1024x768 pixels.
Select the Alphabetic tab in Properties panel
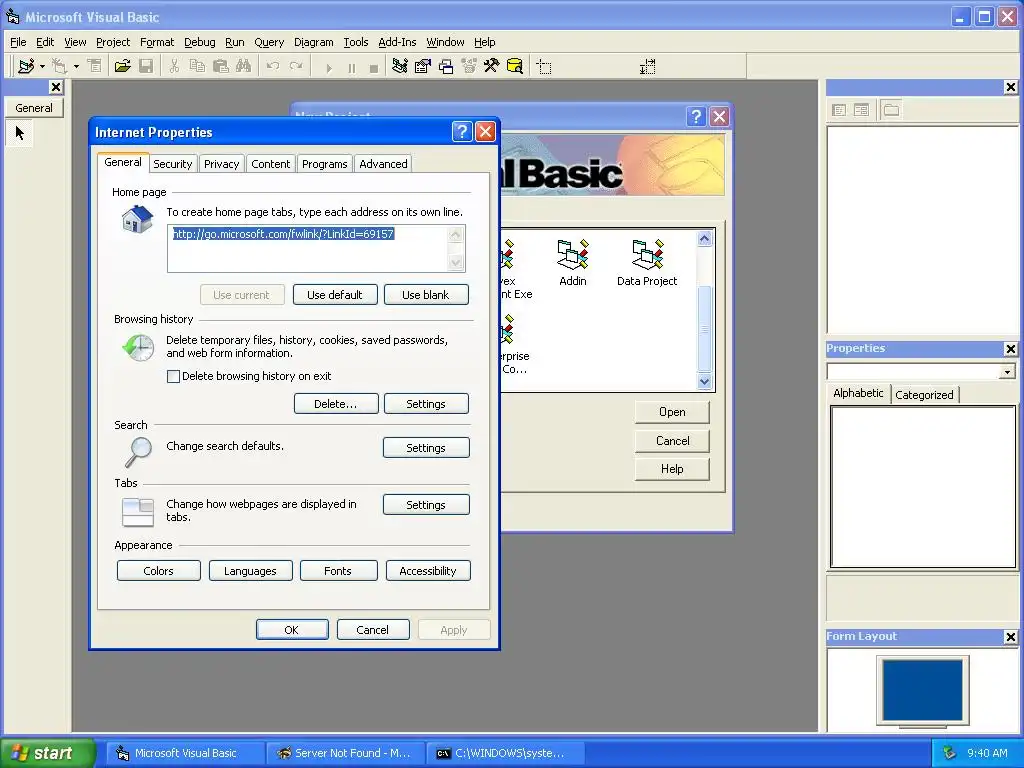tap(858, 393)
